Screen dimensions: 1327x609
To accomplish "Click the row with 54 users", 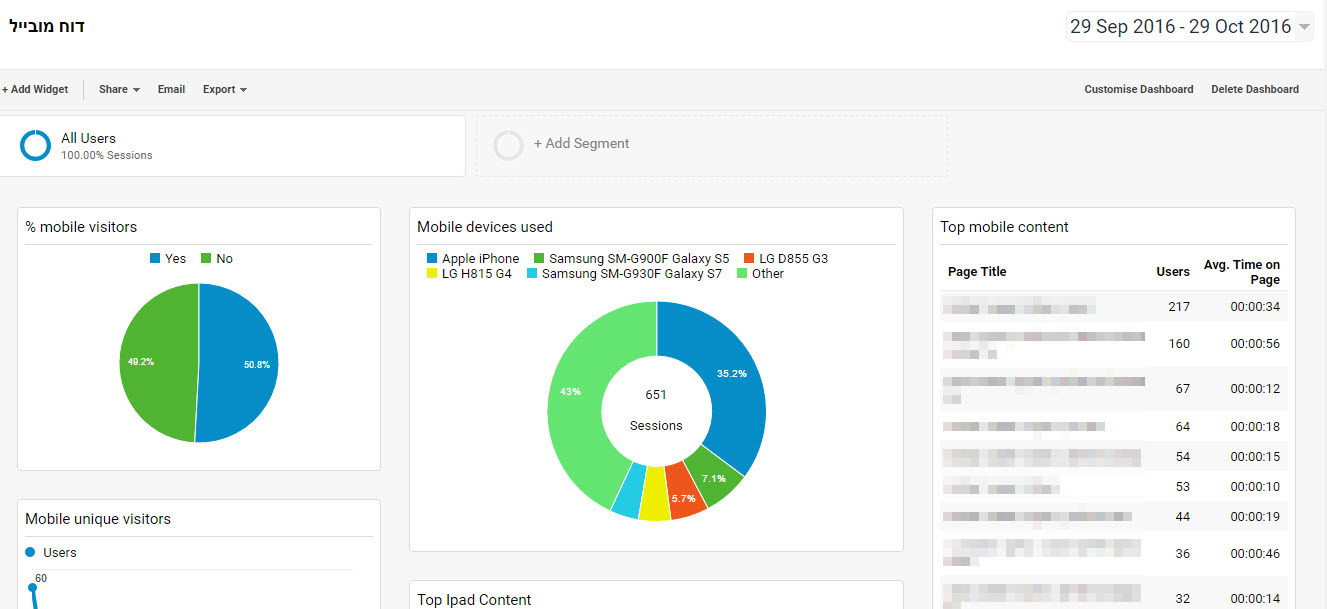I will [x=1114, y=457].
